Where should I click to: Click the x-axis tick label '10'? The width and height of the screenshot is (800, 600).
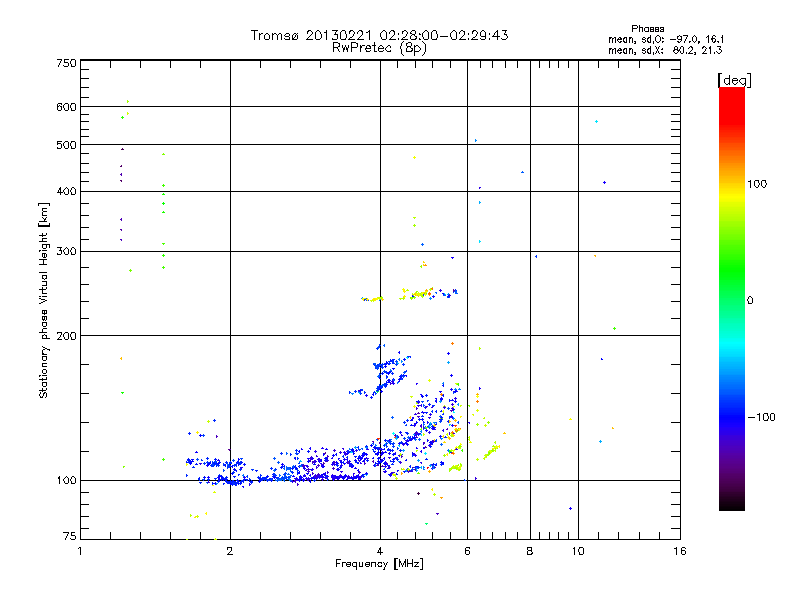coord(578,551)
